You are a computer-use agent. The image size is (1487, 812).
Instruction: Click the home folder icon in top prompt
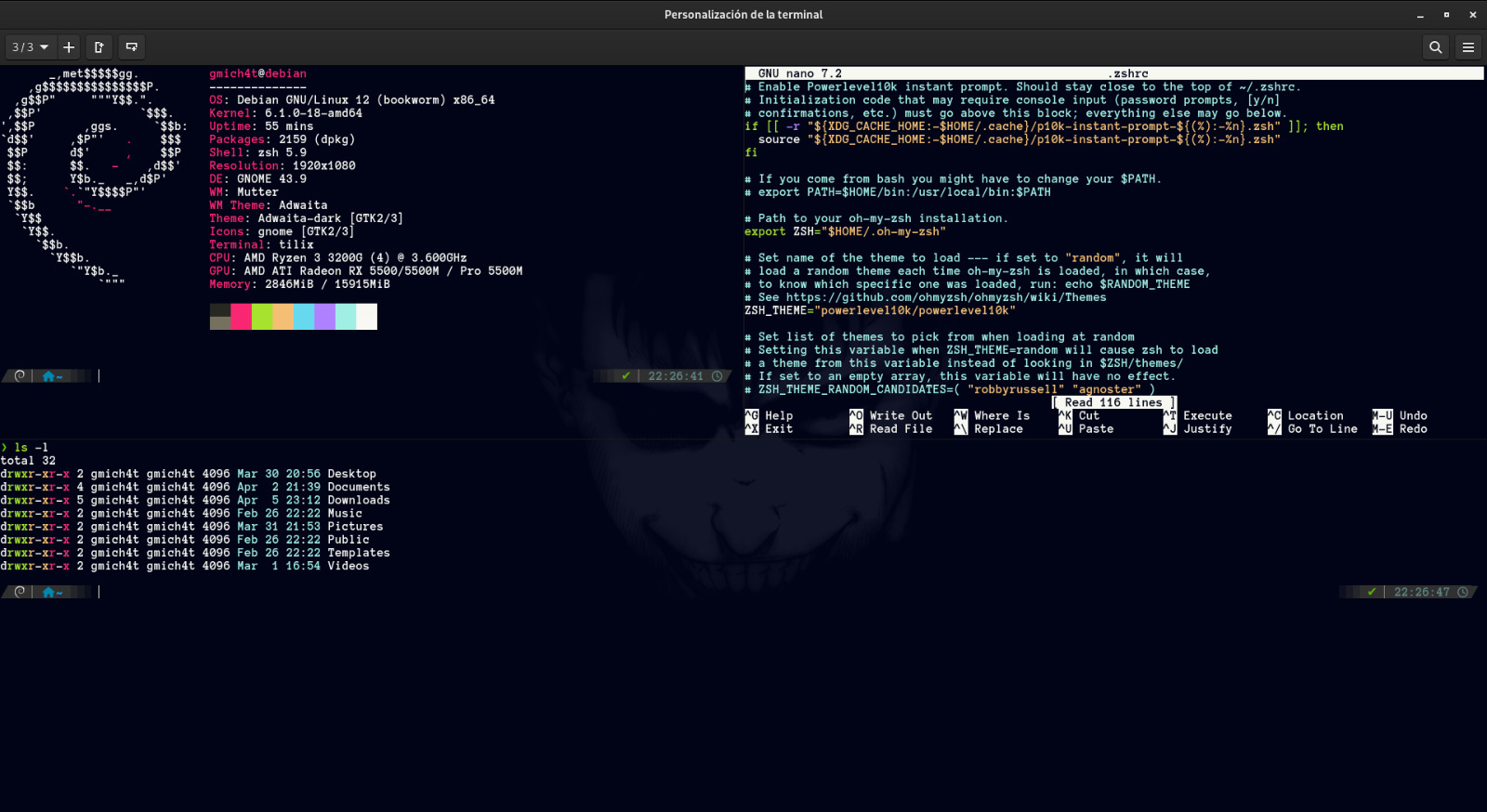[48, 376]
